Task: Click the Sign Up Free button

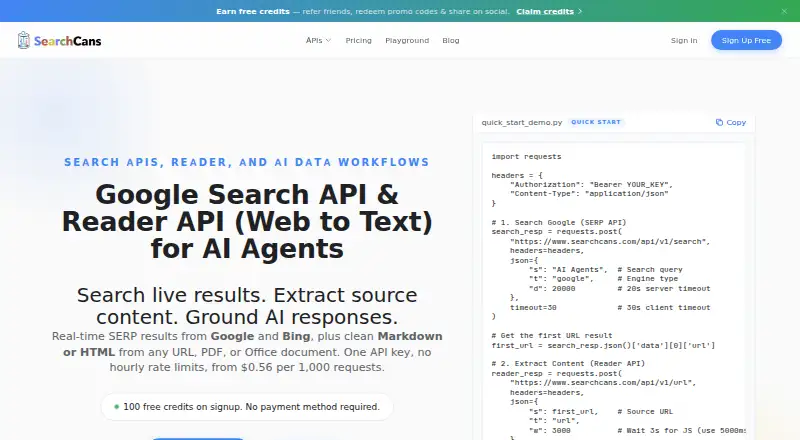Action: coord(746,40)
